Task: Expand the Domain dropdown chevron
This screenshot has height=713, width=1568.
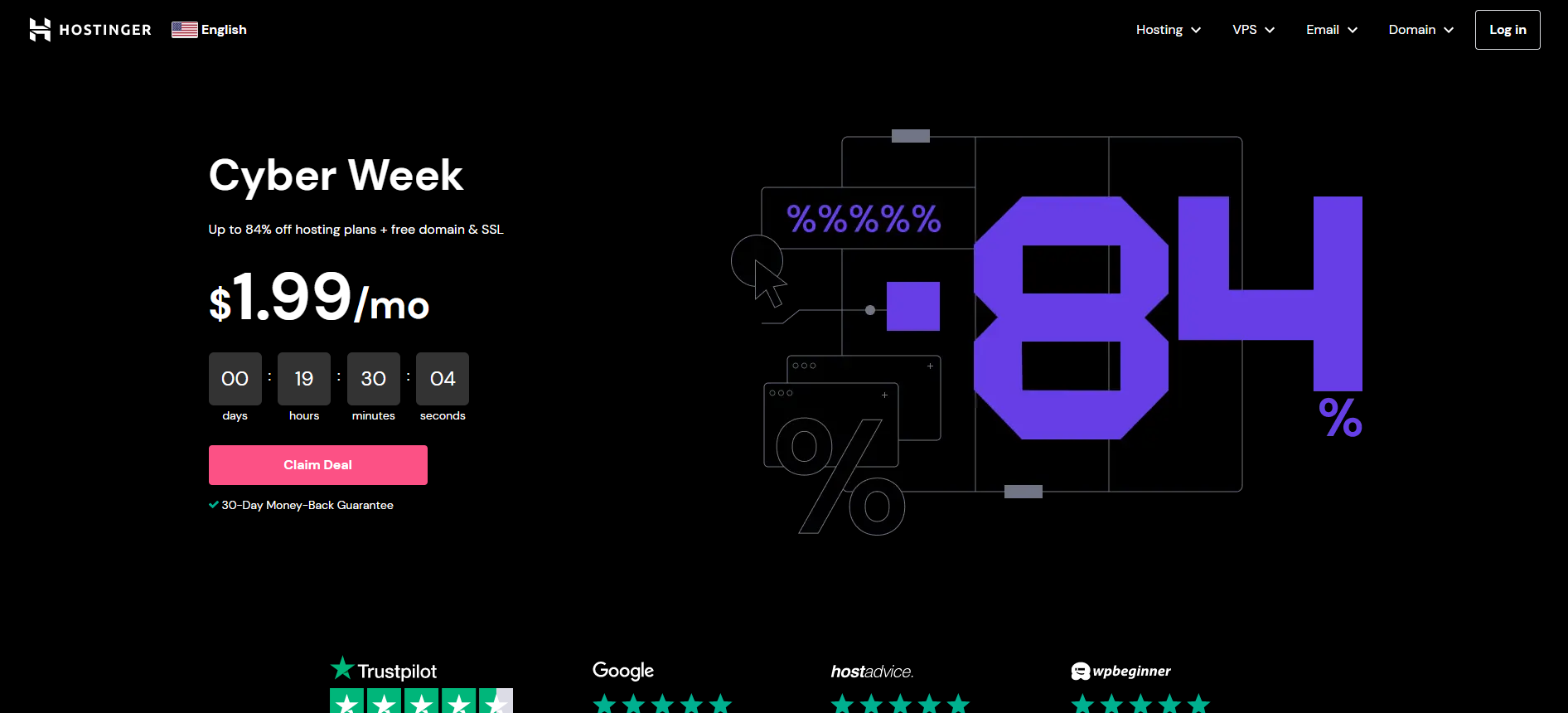Action: coord(1449,30)
